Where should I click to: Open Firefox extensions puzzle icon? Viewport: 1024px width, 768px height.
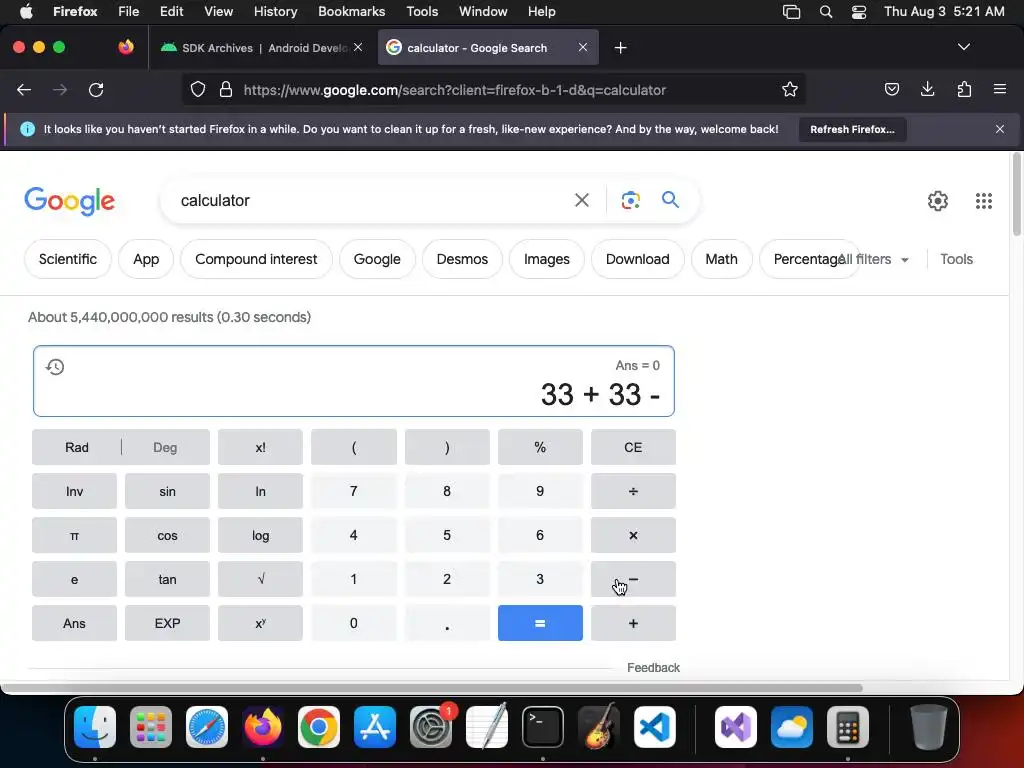click(964, 89)
